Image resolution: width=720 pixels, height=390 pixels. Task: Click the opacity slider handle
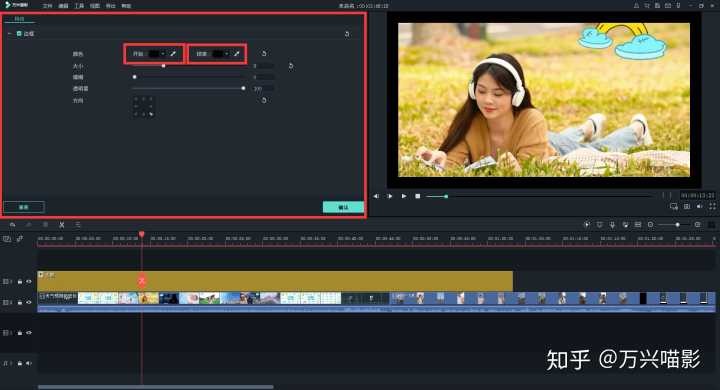[x=243, y=88]
